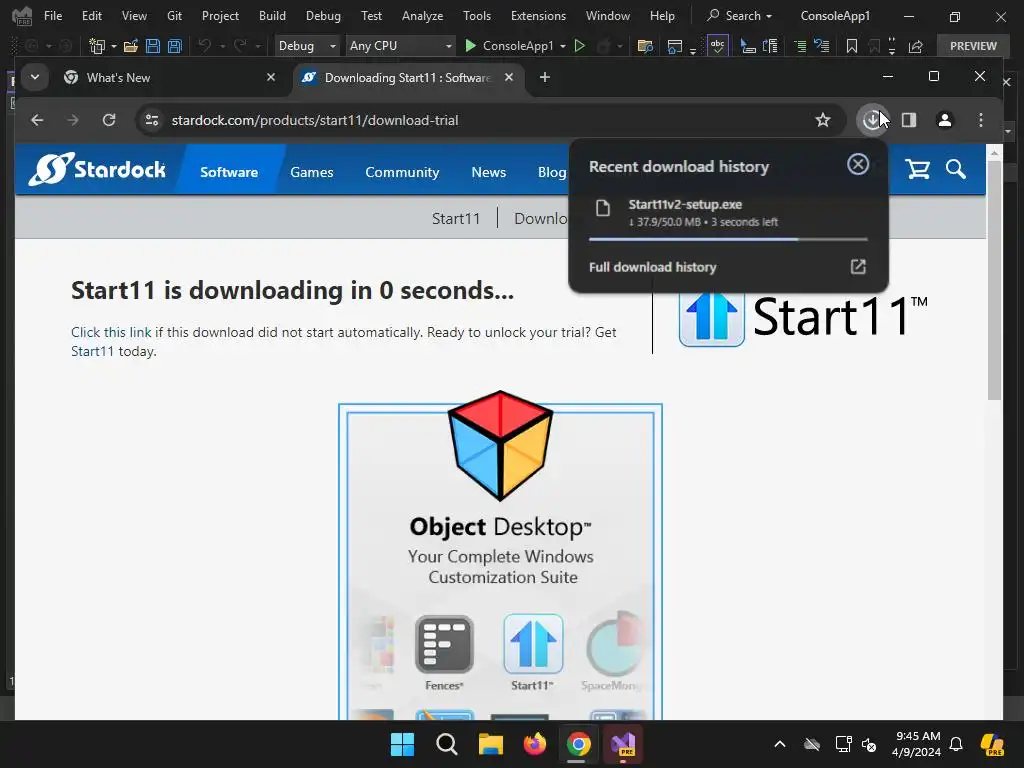Close the Recent download history popup
This screenshot has width=1024, height=768.
point(857,165)
